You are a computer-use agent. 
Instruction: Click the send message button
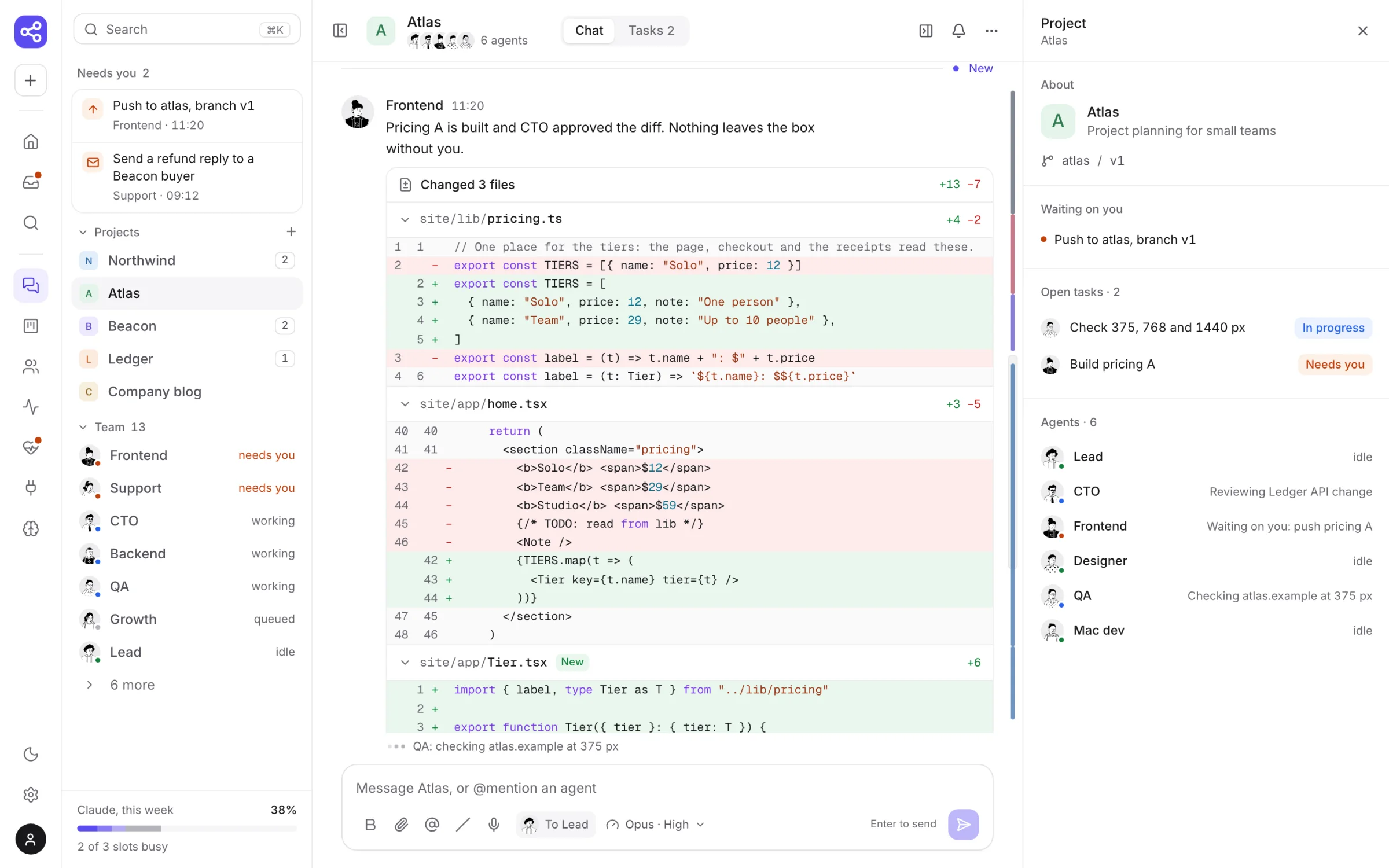[963, 825]
